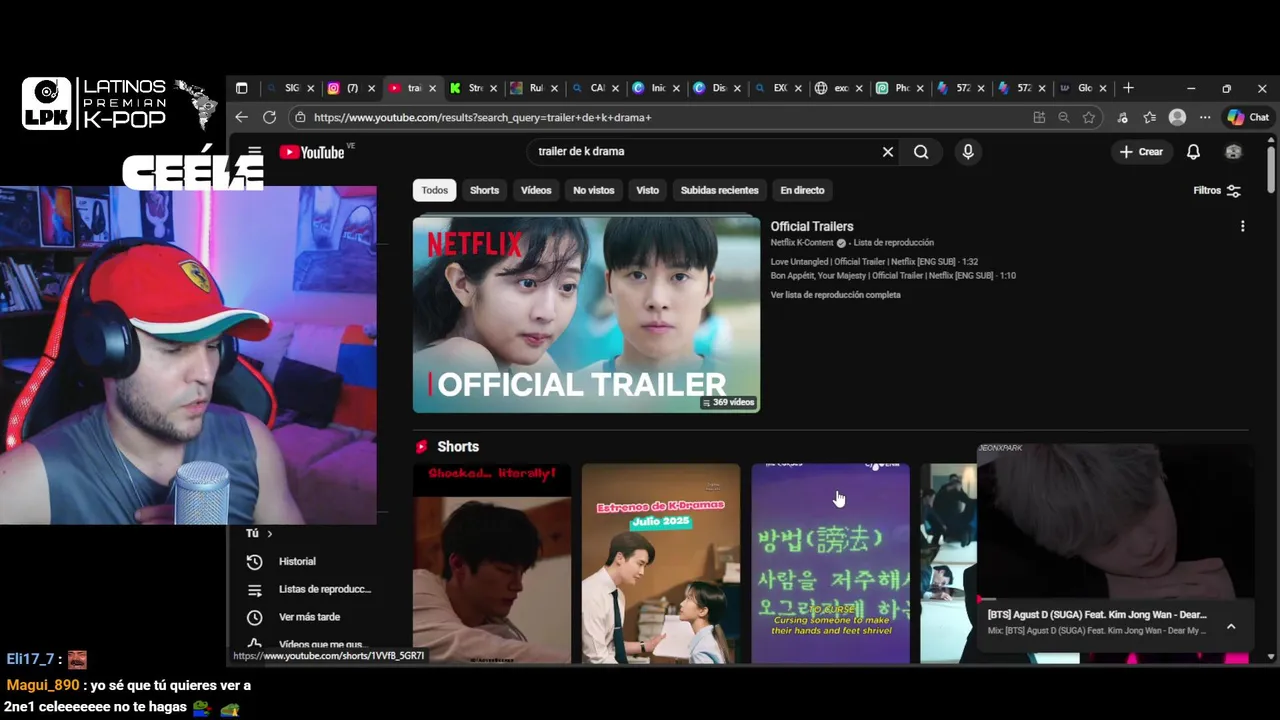Select the En directo filter chip

coord(803,190)
